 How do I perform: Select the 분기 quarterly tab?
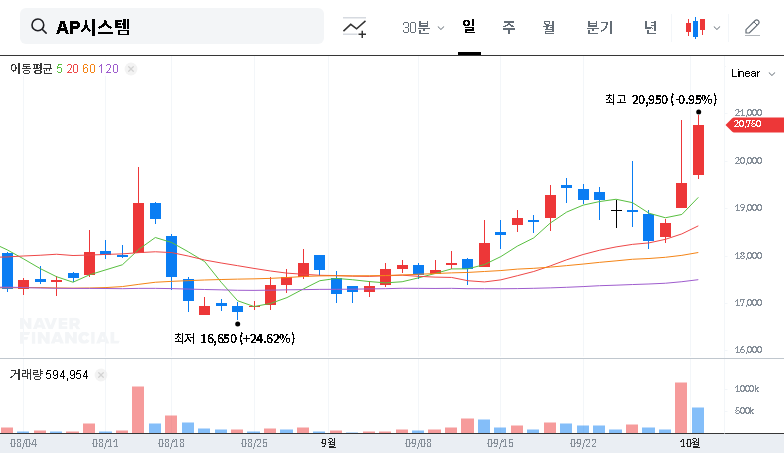[600, 28]
